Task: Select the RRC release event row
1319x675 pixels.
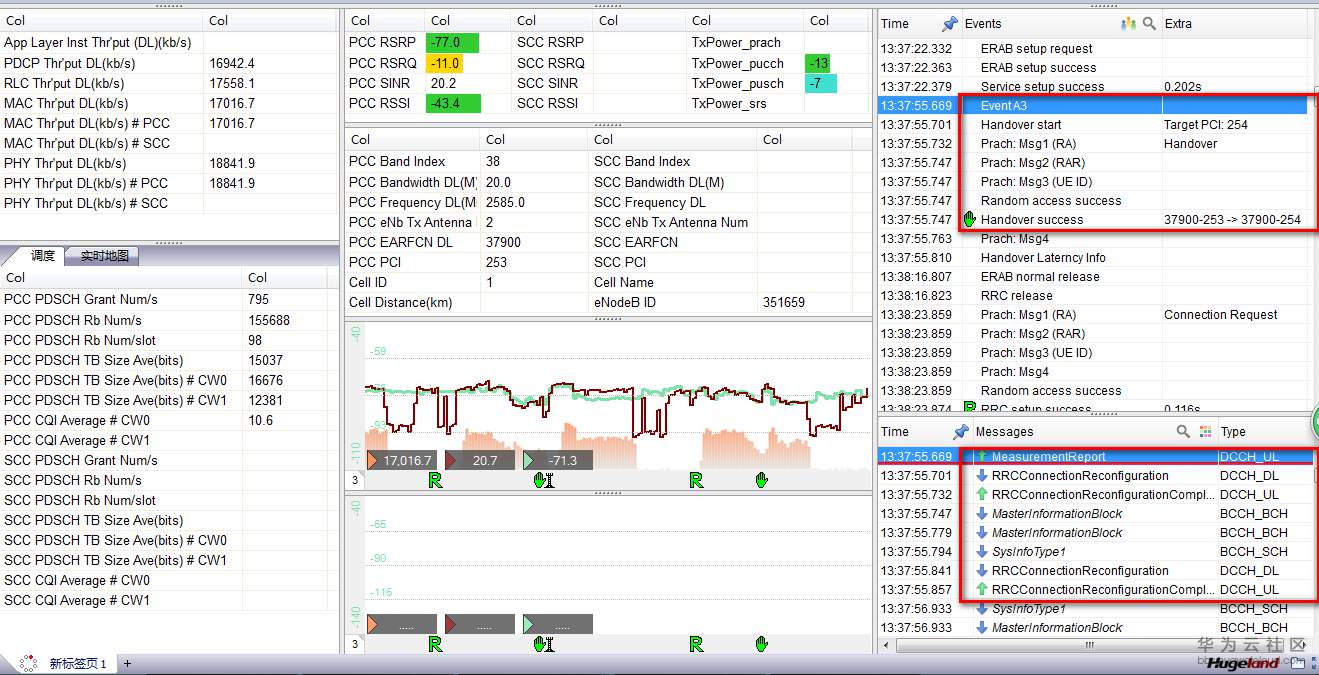Action: pos(1095,296)
